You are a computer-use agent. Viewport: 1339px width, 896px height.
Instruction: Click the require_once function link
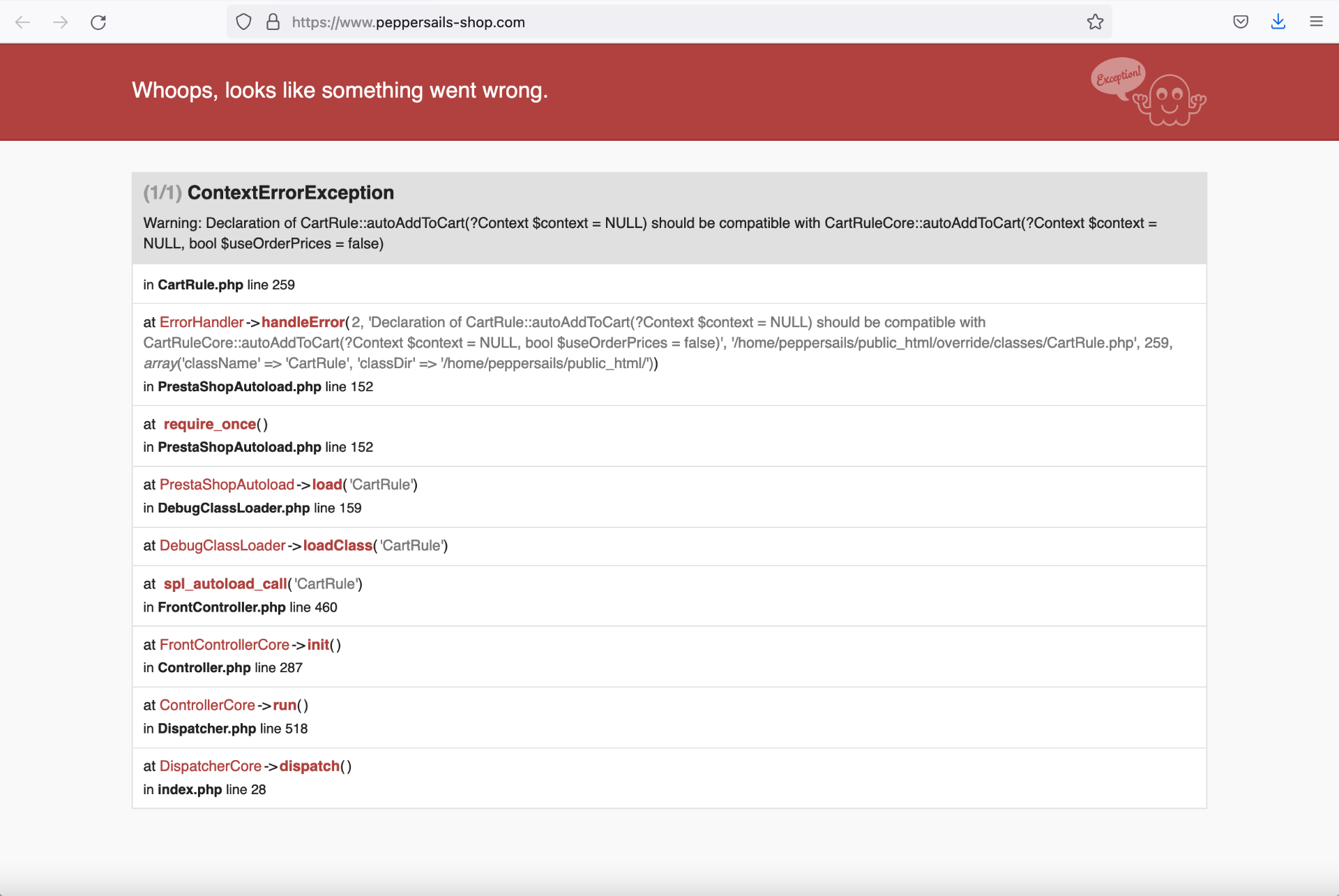209,424
